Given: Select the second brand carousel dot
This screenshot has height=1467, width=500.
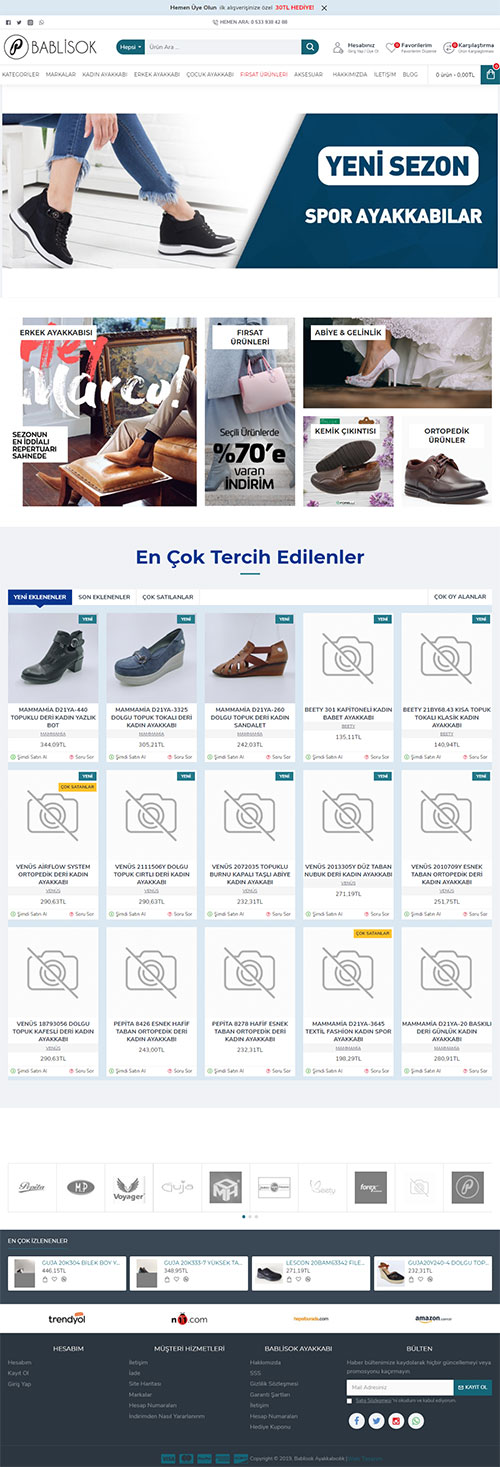Looking at the screenshot, I should click(250, 1216).
